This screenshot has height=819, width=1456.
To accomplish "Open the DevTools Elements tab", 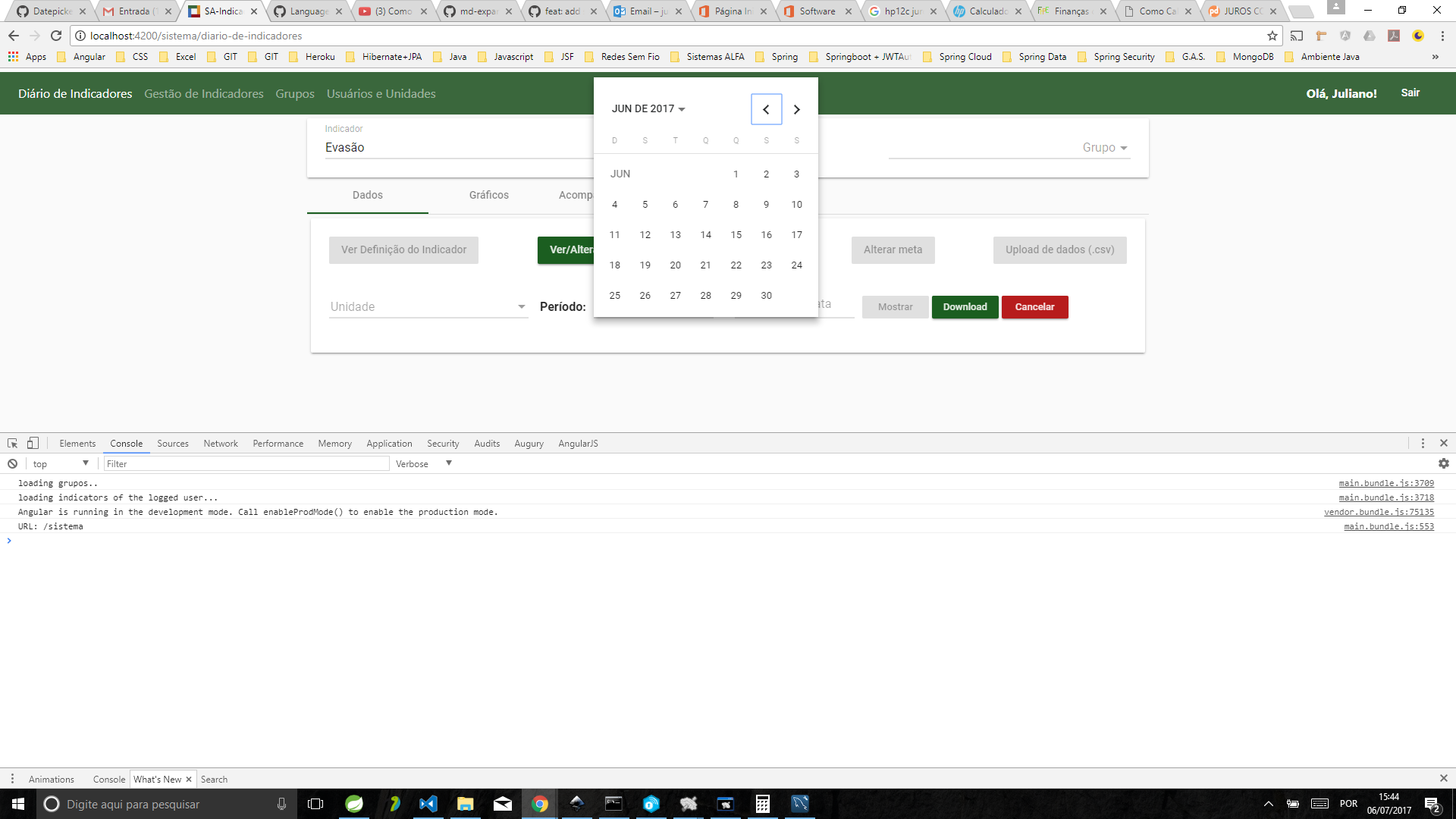I will point(77,444).
